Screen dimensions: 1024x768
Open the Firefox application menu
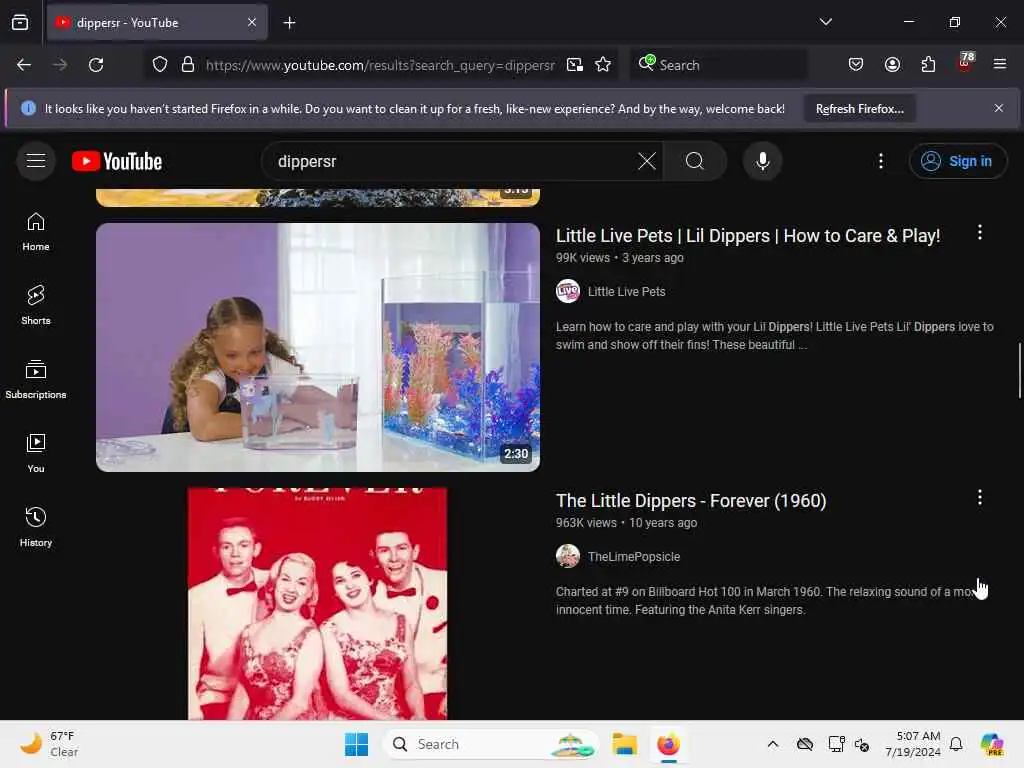[x=999, y=65]
